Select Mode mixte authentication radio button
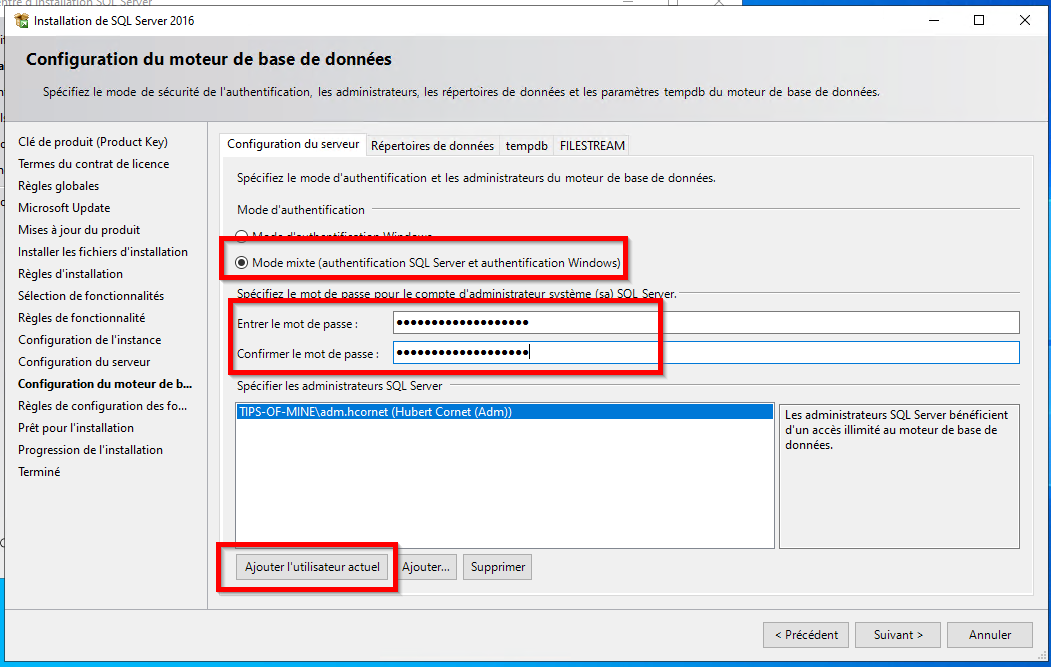This screenshot has width=1051, height=667. [x=242, y=263]
